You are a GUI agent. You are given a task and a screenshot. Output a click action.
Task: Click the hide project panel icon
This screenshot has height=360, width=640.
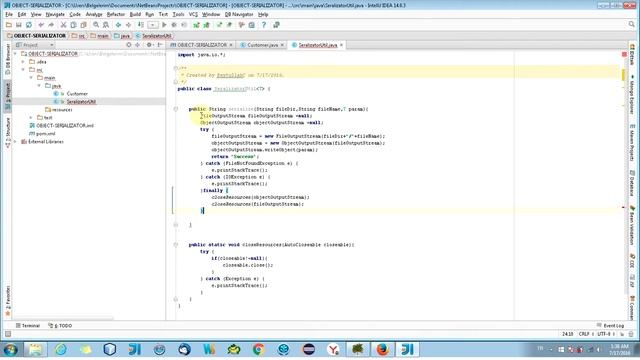tap(160, 45)
